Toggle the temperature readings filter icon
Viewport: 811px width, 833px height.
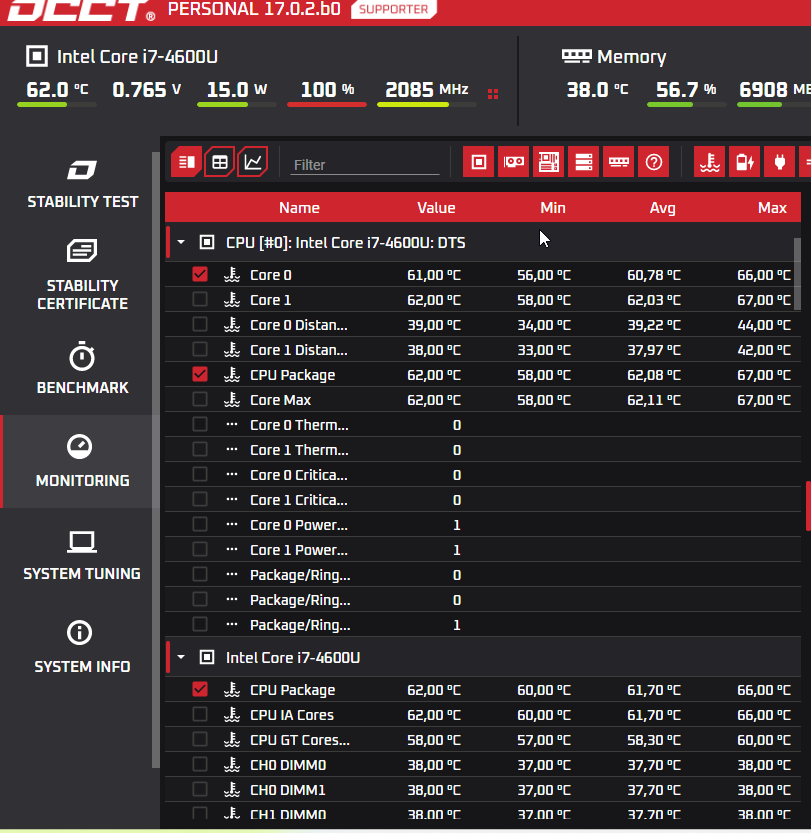710,162
